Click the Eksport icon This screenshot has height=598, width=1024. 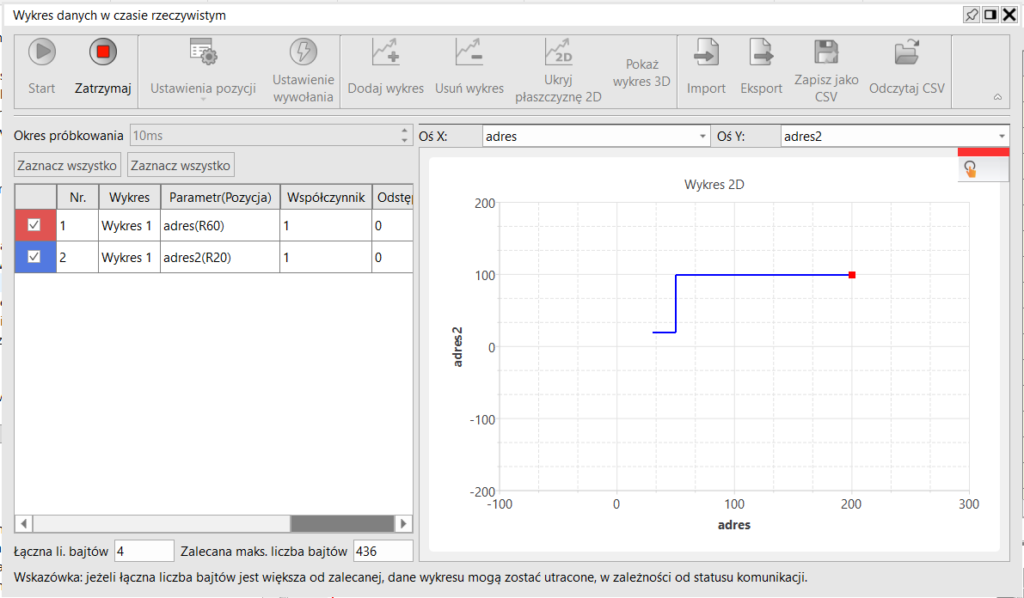pyautogui.click(x=761, y=52)
